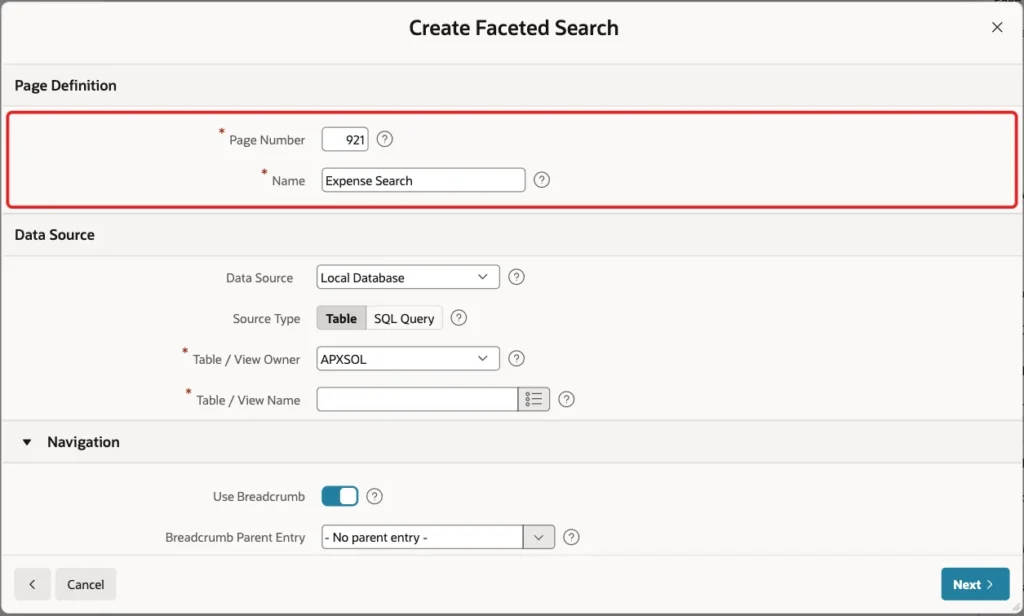Viewport: 1024px width, 616px height.
Task: Open help for Table / View Name
Action: pos(566,399)
